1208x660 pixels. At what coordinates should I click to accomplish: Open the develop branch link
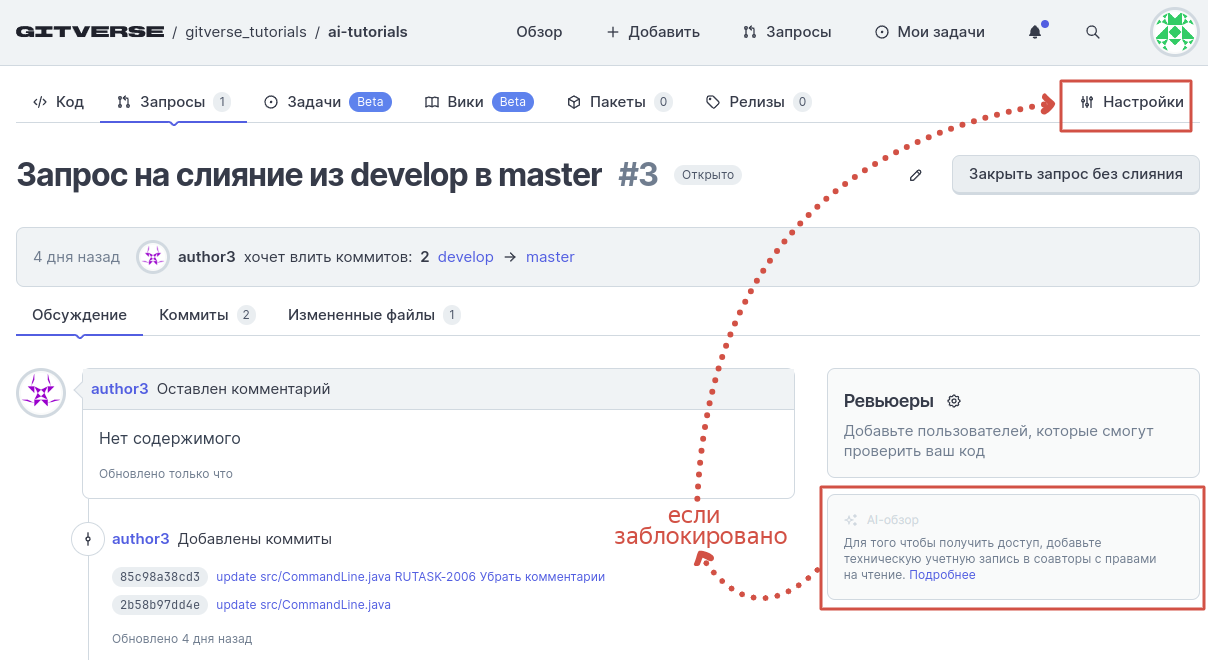click(466, 257)
